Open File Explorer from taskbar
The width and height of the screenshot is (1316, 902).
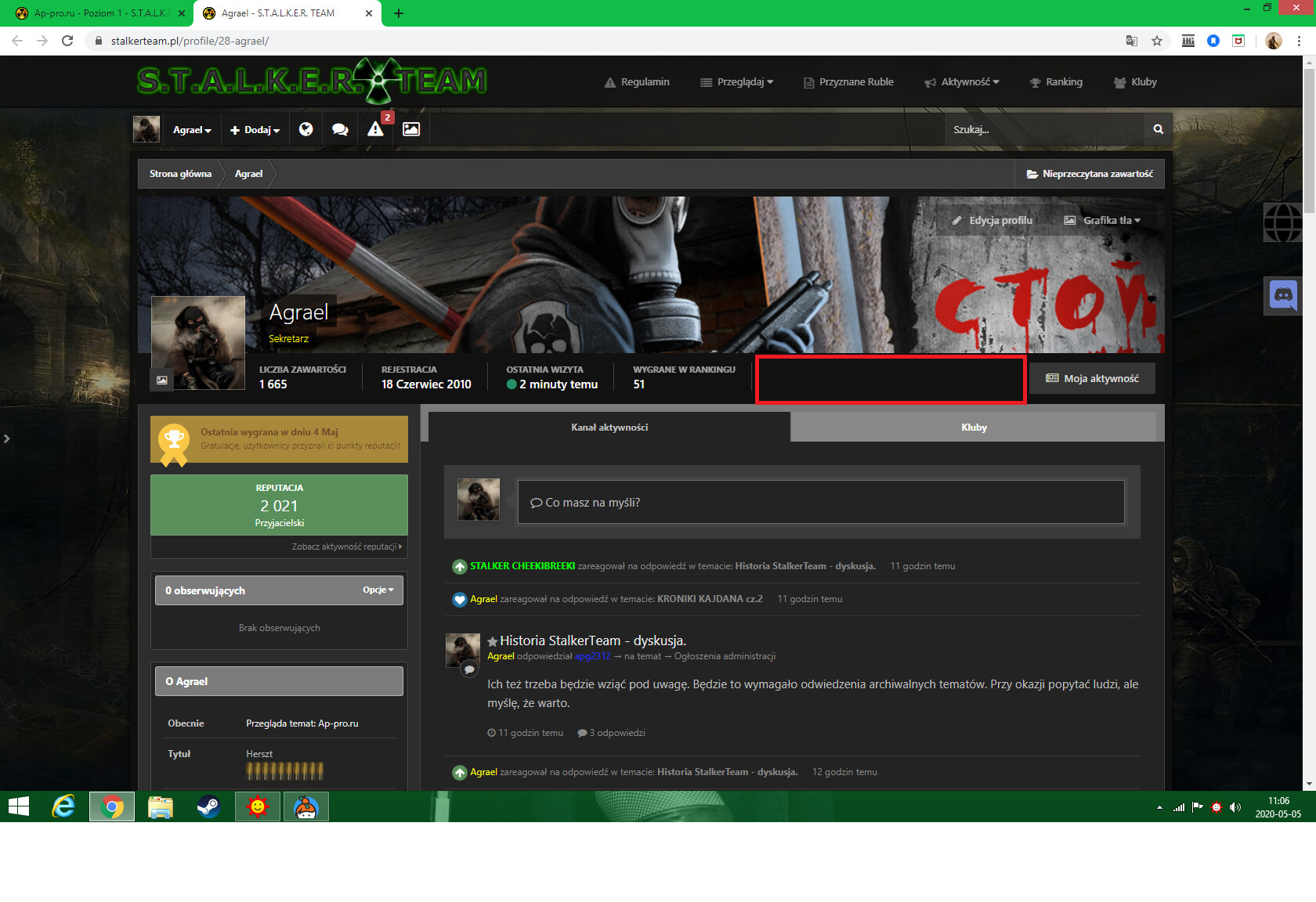160,806
